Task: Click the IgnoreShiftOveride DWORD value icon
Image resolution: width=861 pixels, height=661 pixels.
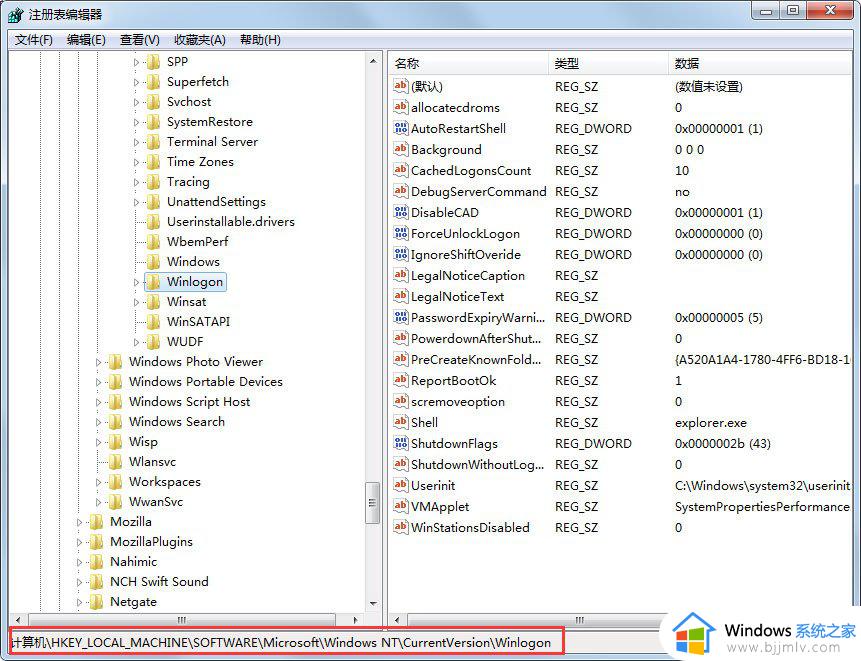Action: coord(401,254)
